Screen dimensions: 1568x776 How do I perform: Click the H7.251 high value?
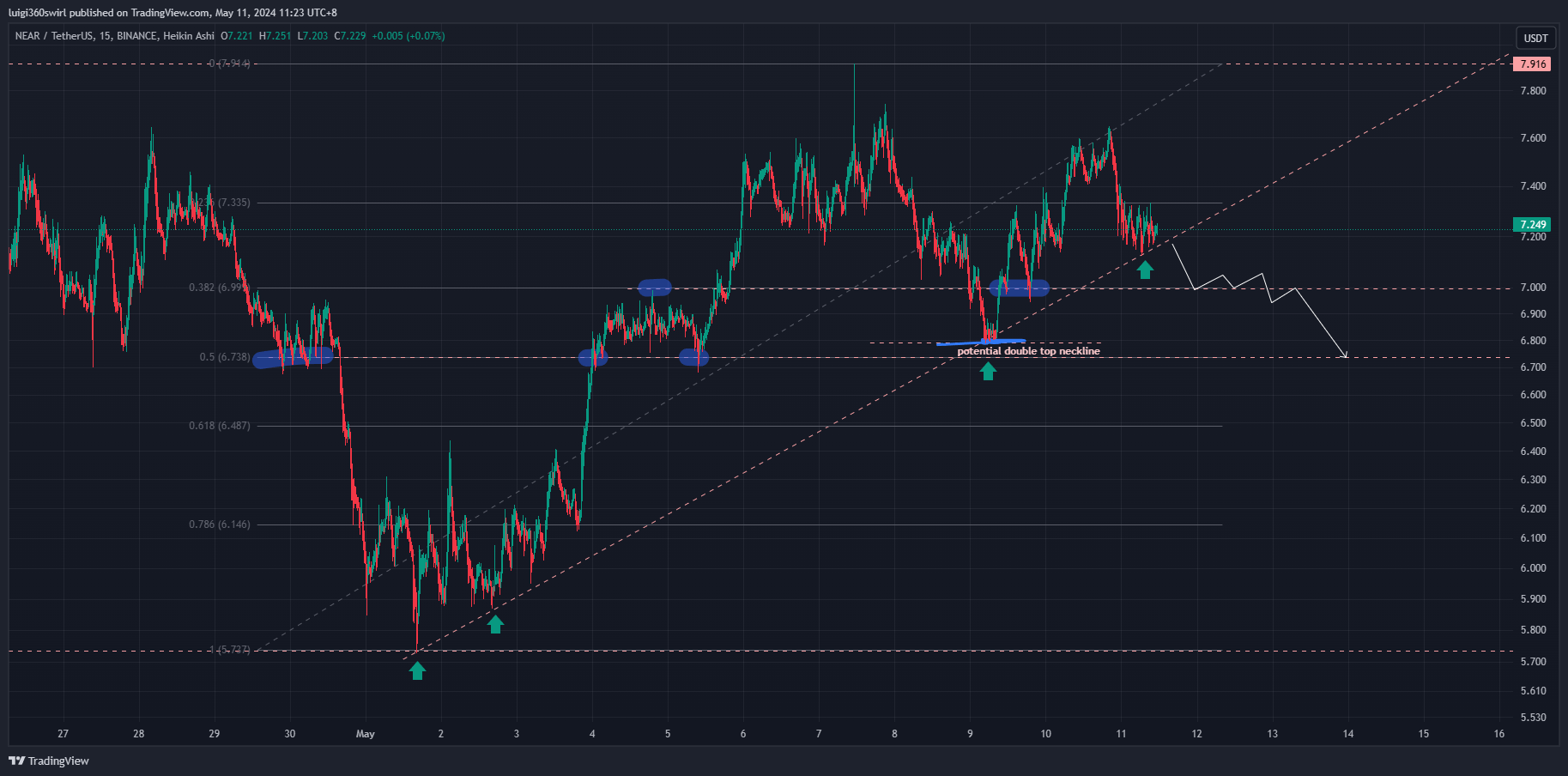[275, 36]
